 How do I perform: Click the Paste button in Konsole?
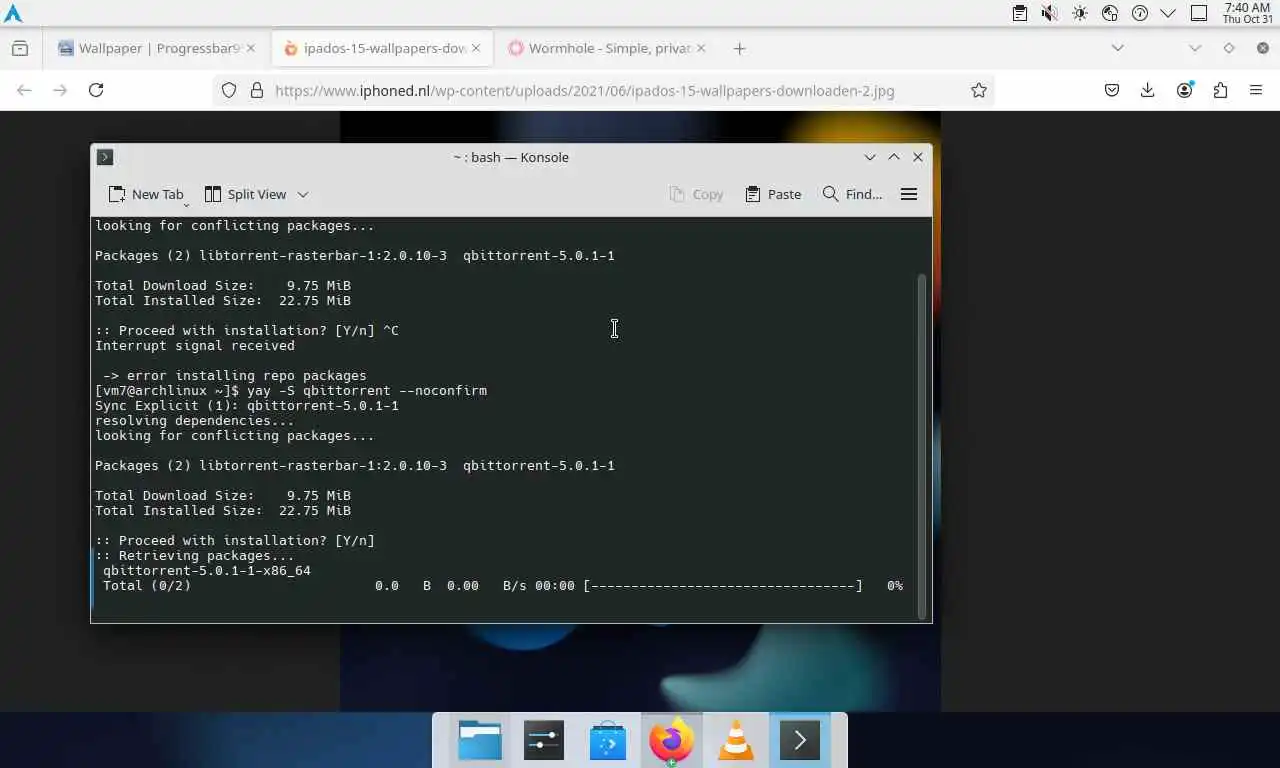[773, 194]
